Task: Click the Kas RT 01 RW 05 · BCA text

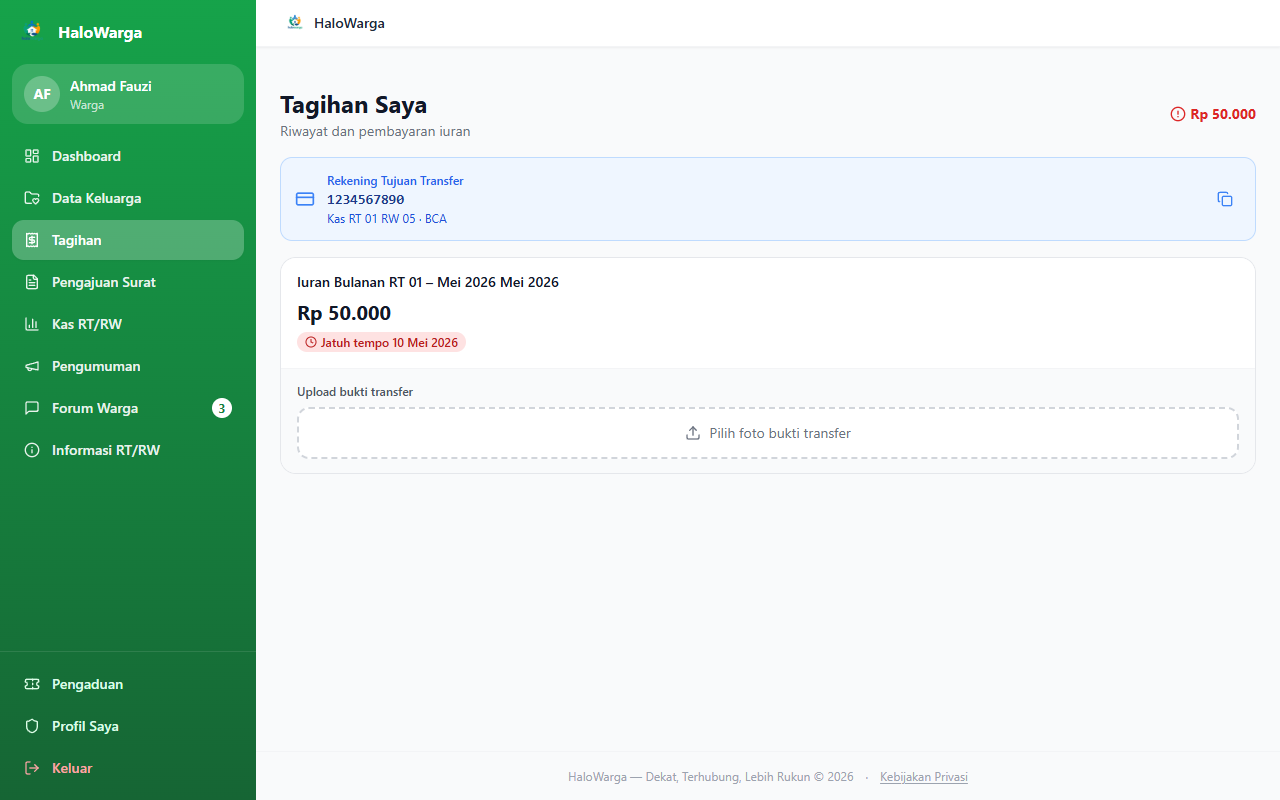Action: [387, 218]
